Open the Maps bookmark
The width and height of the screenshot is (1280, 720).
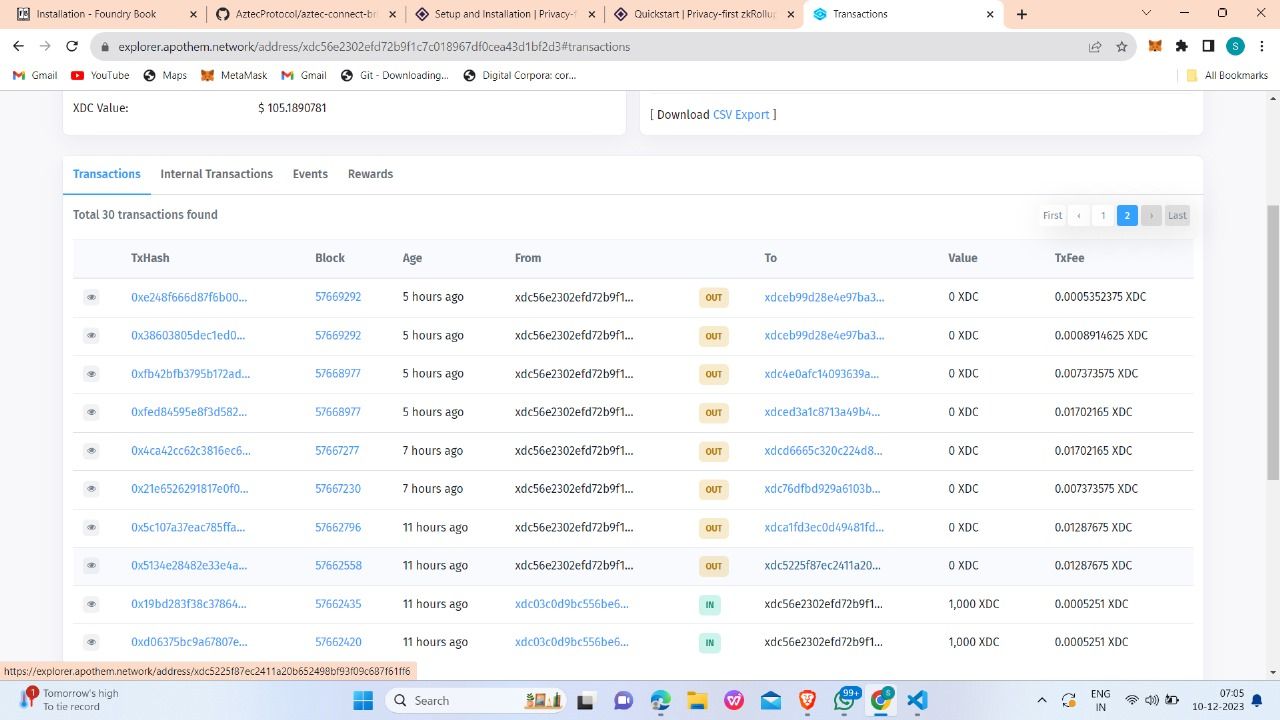165,75
